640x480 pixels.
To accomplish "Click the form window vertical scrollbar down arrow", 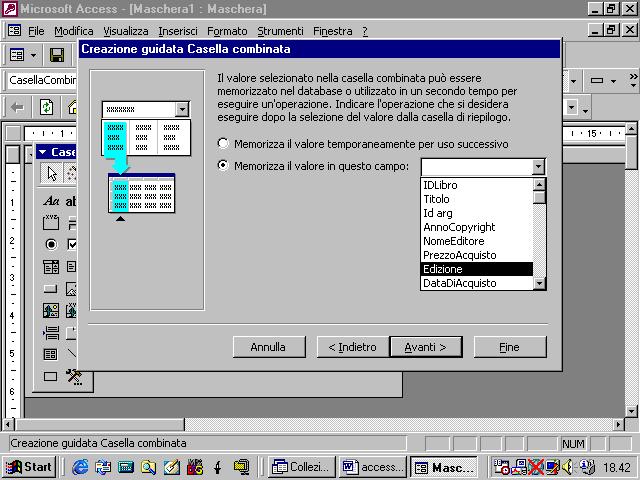I will click(631, 411).
